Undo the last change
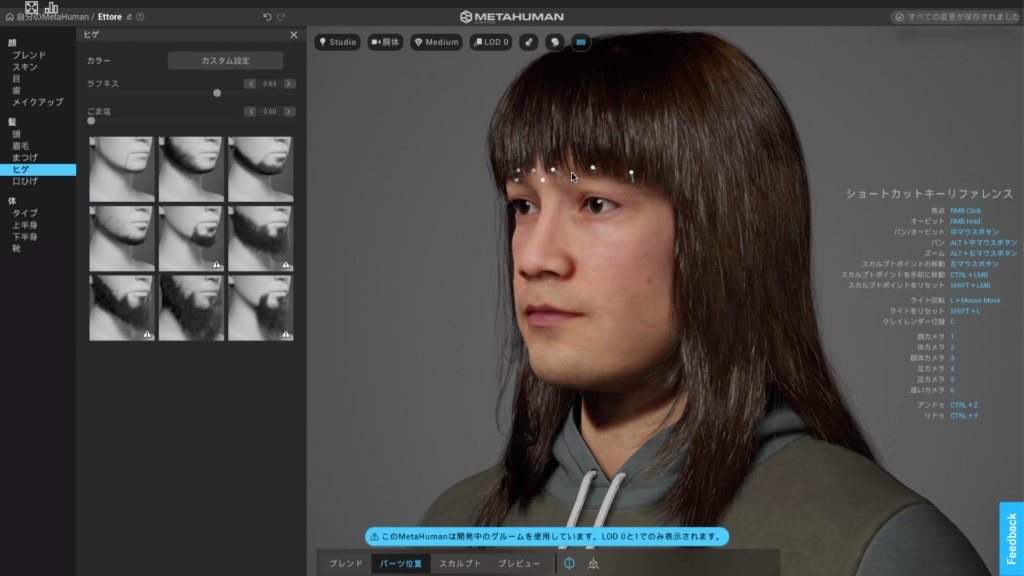This screenshot has width=1024, height=576. click(x=267, y=17)
